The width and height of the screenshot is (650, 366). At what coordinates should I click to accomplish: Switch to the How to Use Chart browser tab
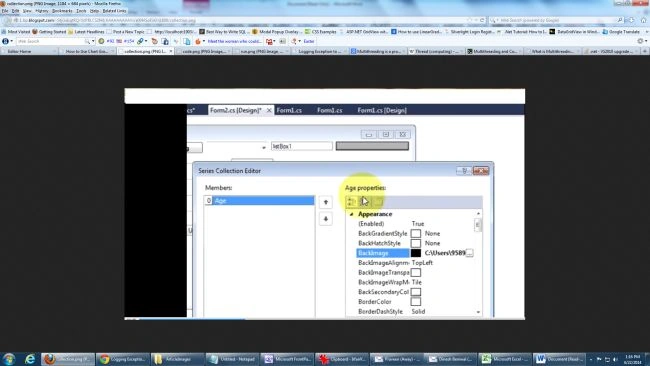[88, 51]
